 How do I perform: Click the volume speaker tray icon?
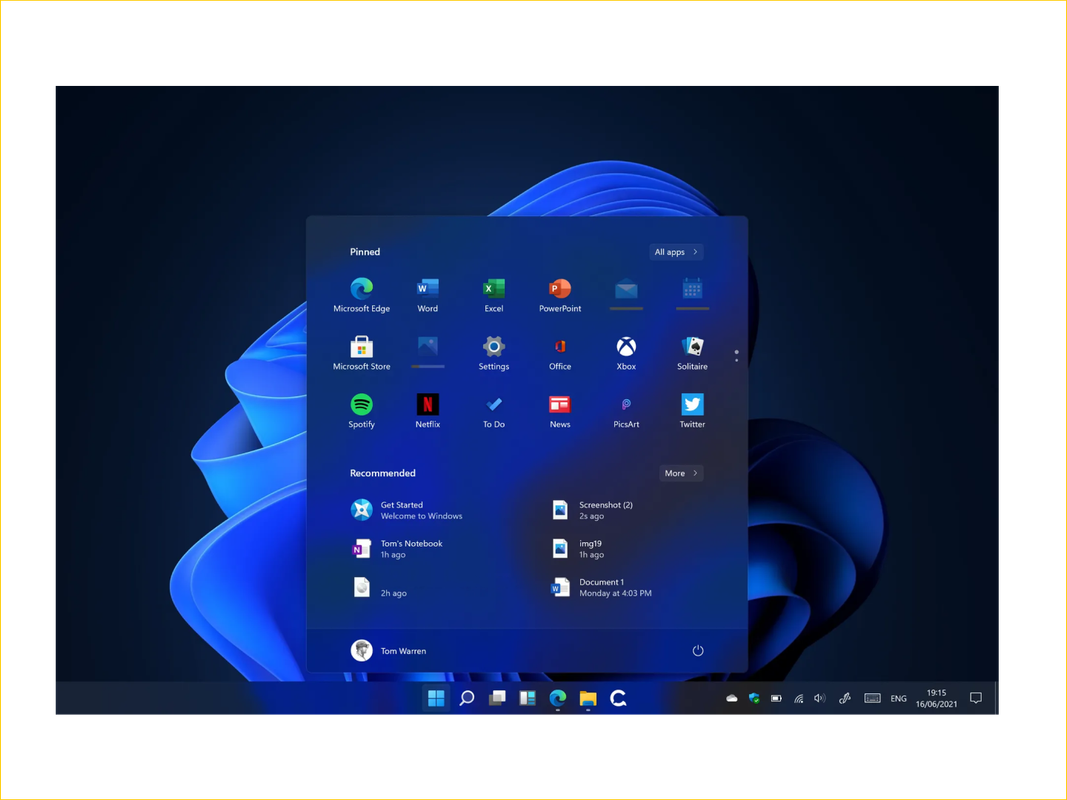(x=820, y=698)
